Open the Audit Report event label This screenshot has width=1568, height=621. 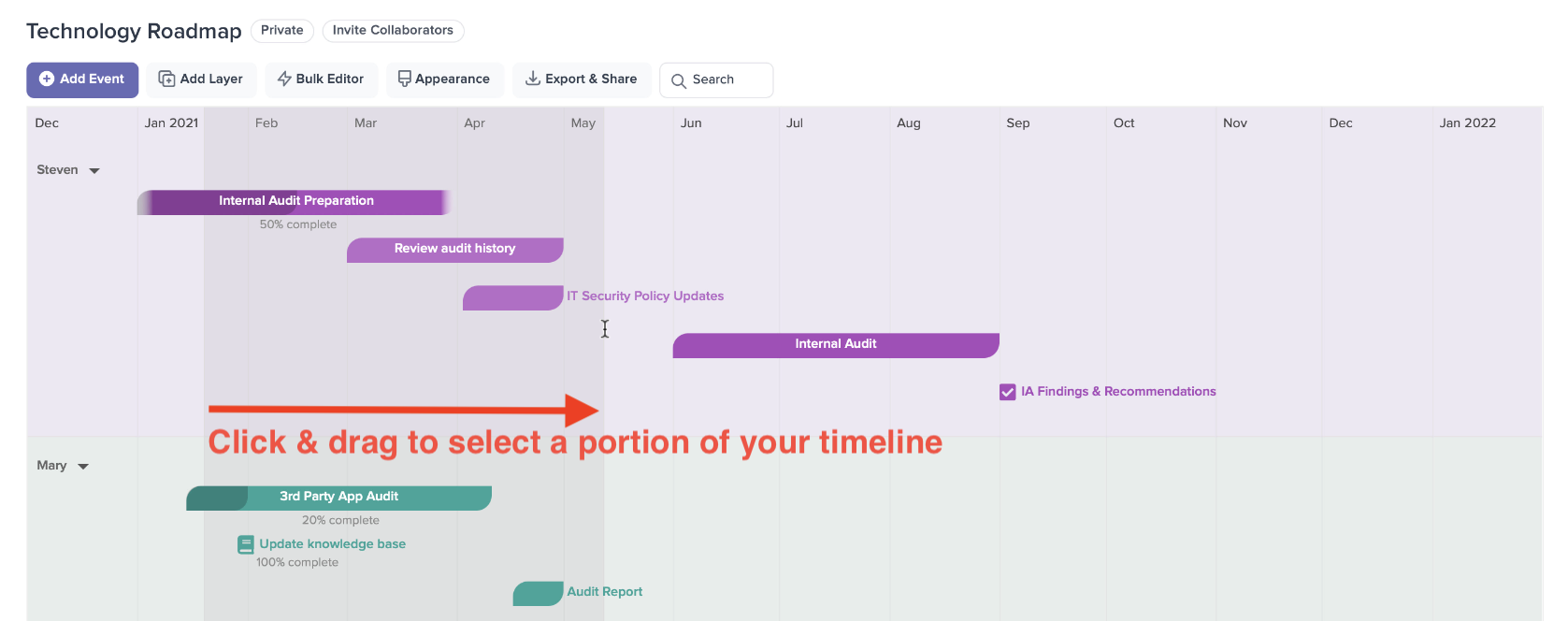604,592
